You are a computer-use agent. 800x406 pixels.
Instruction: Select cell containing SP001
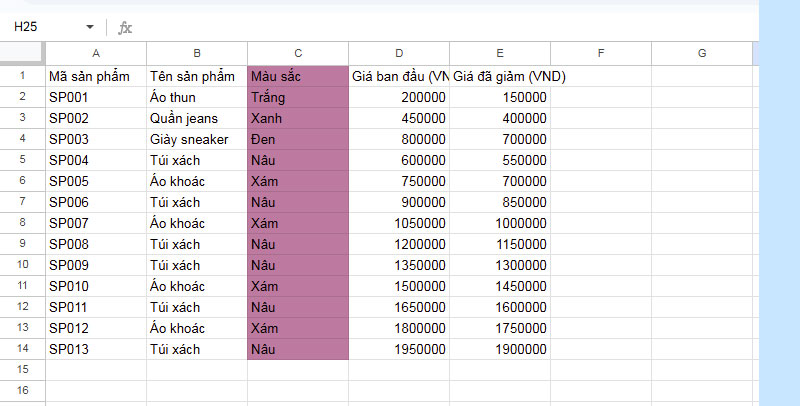96,97
